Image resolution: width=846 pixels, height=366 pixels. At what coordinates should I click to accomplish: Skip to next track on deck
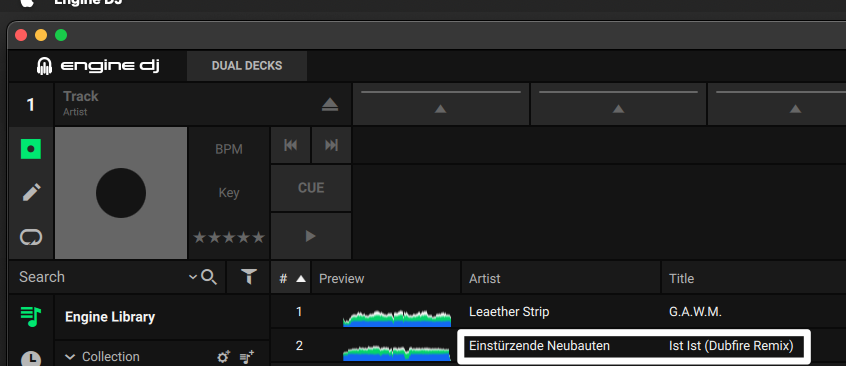pyautogui.click(x=331, y=145)
